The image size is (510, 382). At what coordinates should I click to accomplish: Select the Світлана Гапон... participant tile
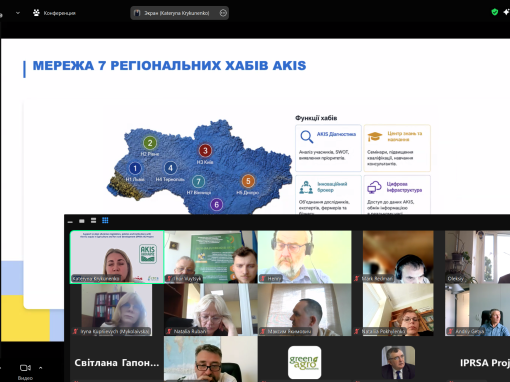[117, 359]
